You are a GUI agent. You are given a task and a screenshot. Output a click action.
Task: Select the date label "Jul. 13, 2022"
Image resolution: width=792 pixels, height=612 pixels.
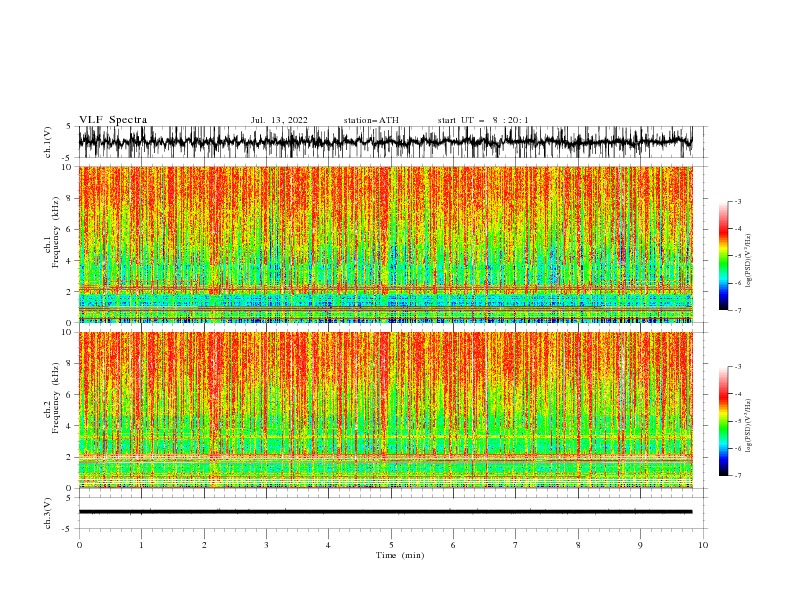click(x=279, y=120)
